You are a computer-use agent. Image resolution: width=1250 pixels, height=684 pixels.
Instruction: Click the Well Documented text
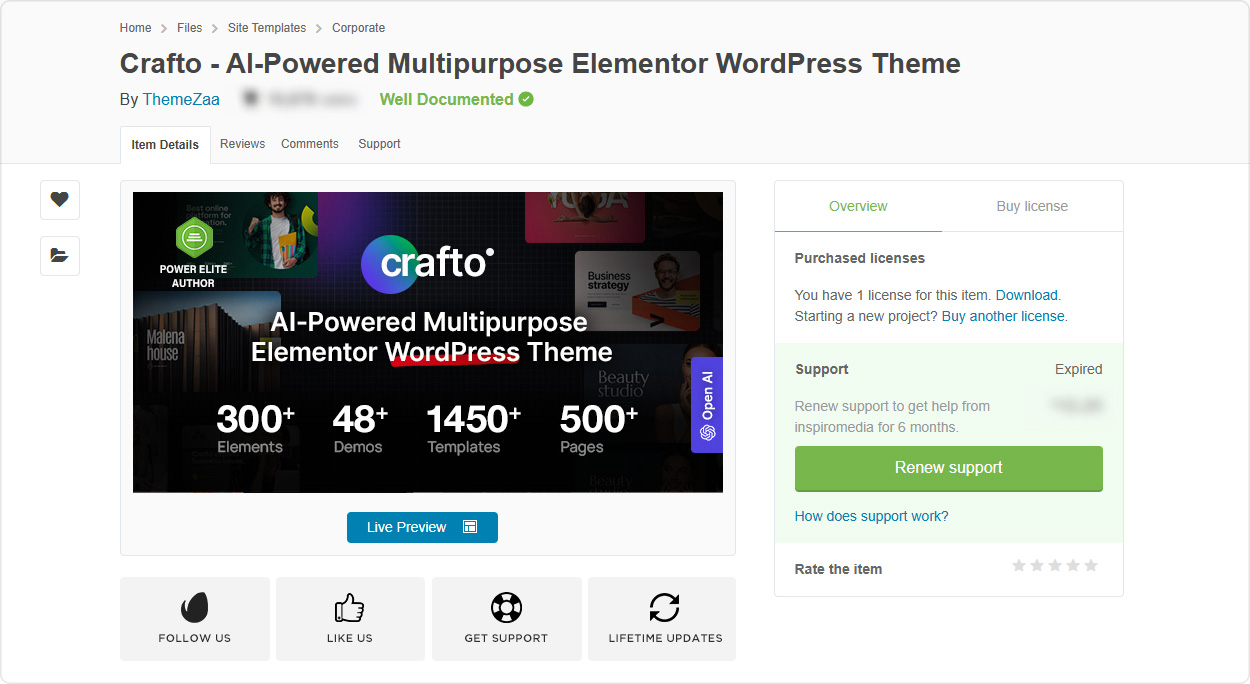pos(447,99)
